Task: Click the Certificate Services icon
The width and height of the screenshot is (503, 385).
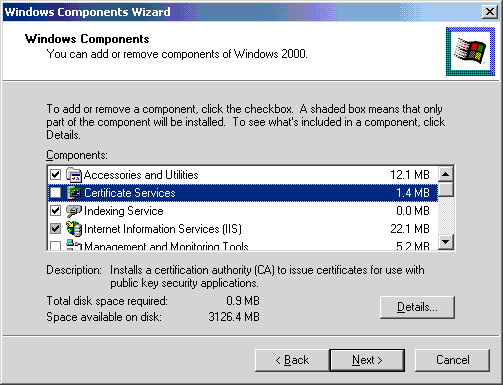Action: 74,193
